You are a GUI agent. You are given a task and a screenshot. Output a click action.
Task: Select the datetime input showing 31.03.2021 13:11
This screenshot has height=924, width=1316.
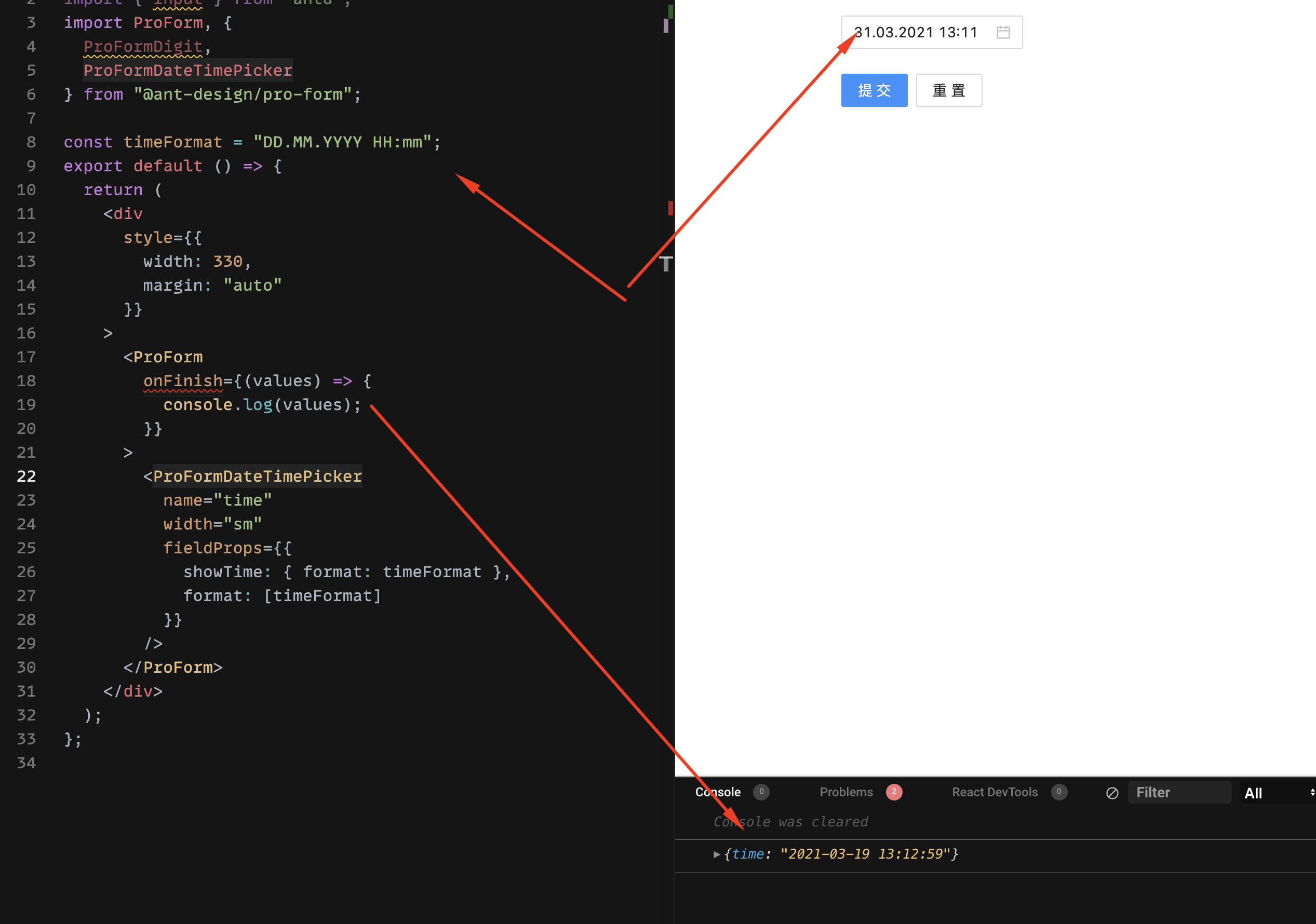point(917,33)
